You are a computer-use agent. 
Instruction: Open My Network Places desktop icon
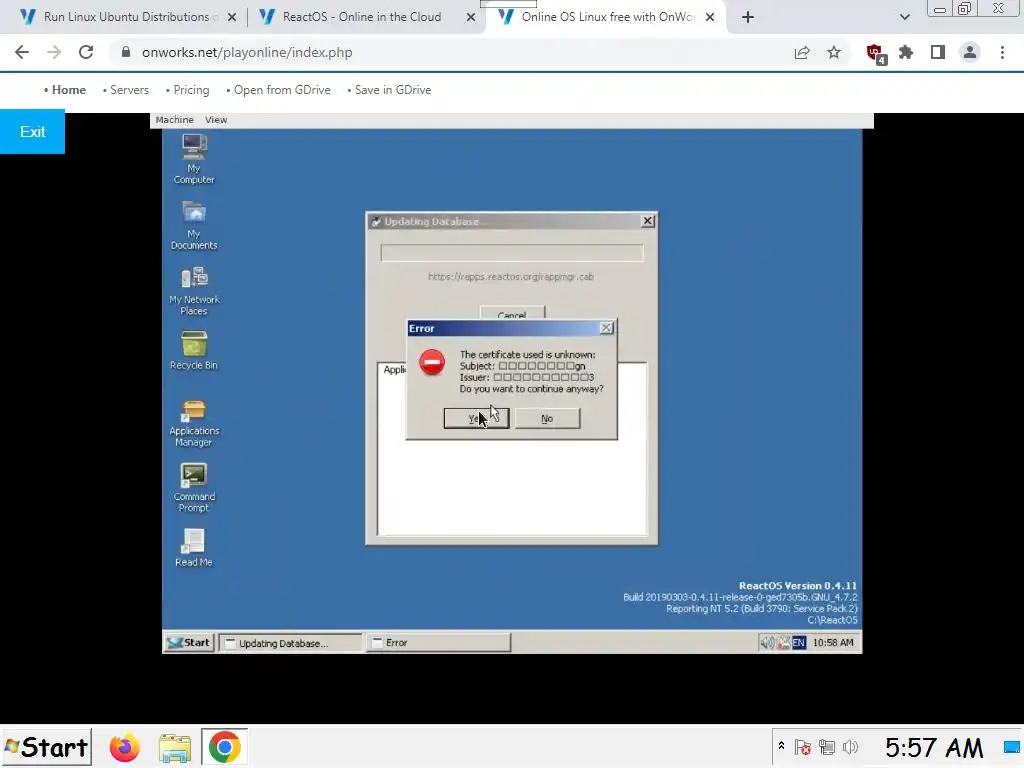pyautogui.click(x=194, y=291)
